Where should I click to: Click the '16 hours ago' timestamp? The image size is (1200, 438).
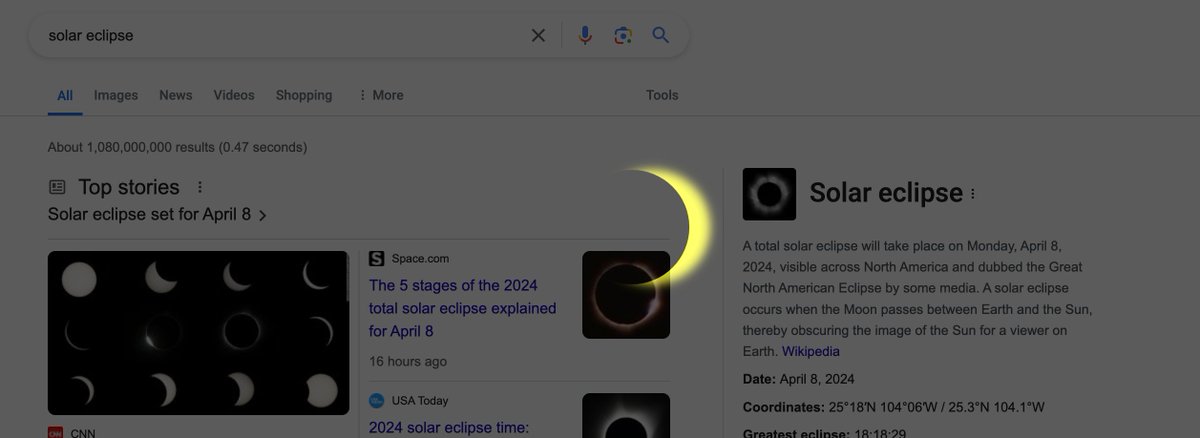coord(408,361)
